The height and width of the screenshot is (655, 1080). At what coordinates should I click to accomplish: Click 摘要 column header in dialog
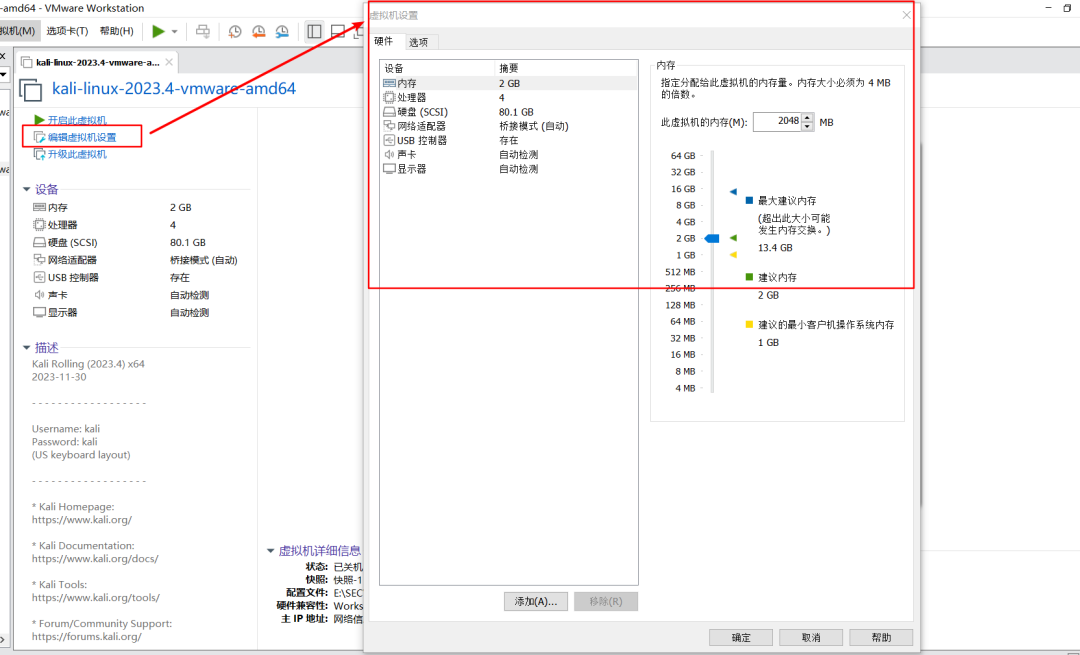coord(566,68)
